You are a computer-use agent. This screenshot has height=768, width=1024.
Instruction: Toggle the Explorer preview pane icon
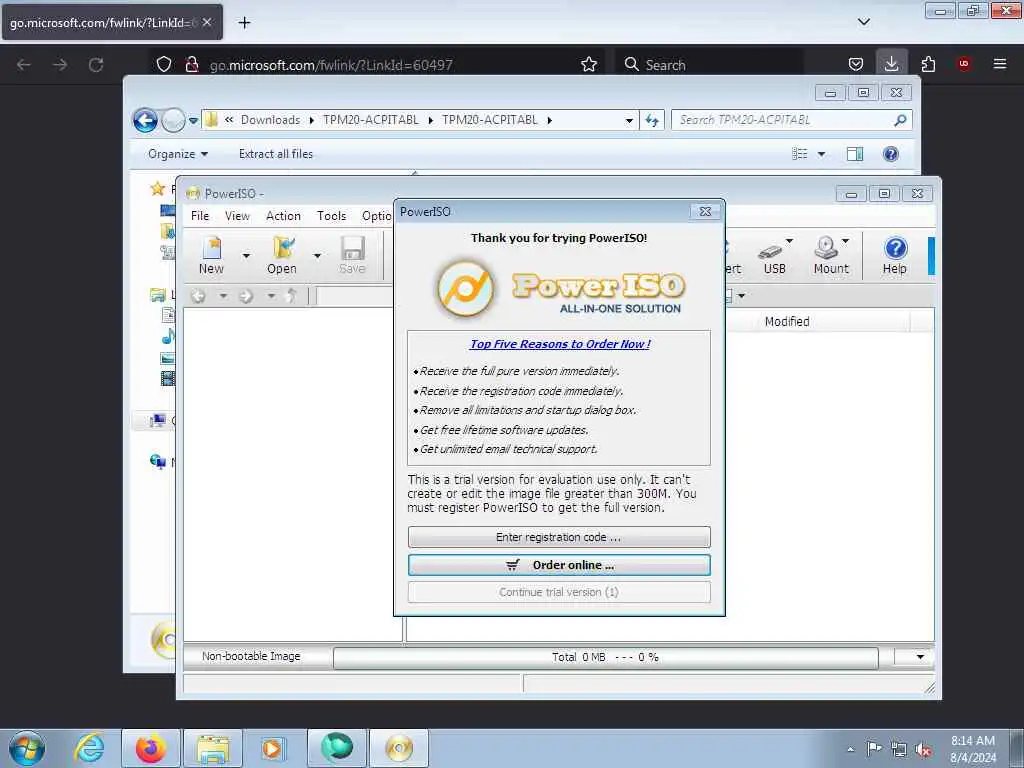coord(855,154)
